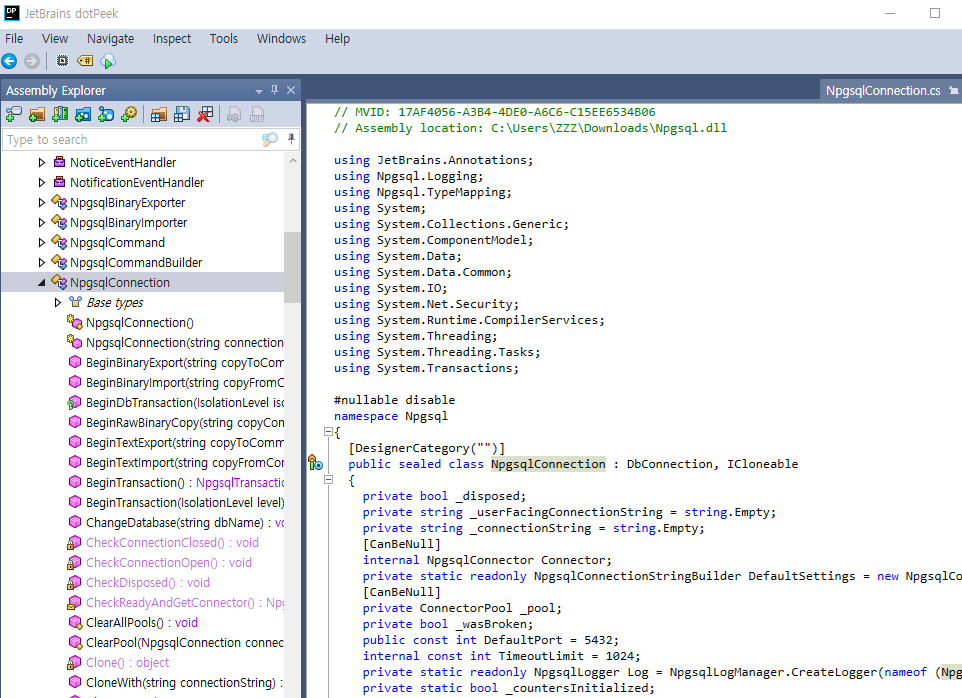Open the Inspect menu

coord(172,39)
